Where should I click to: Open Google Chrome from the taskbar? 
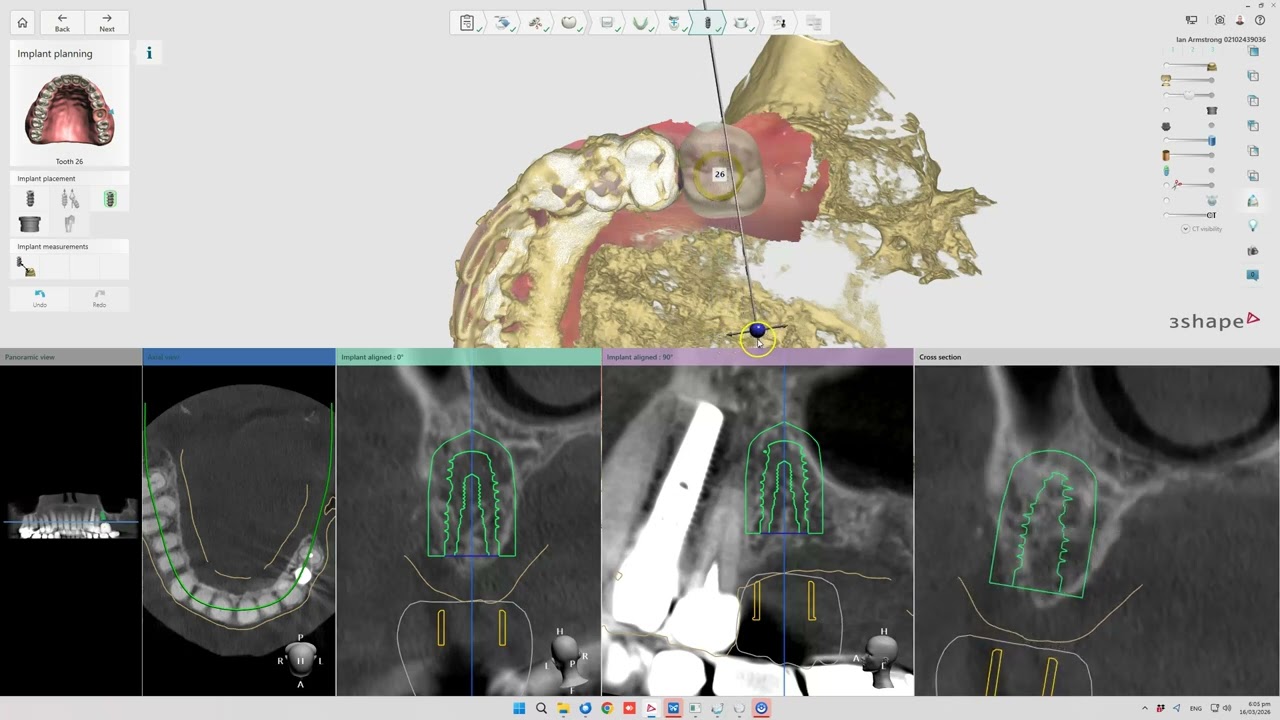tap(607, 708)
